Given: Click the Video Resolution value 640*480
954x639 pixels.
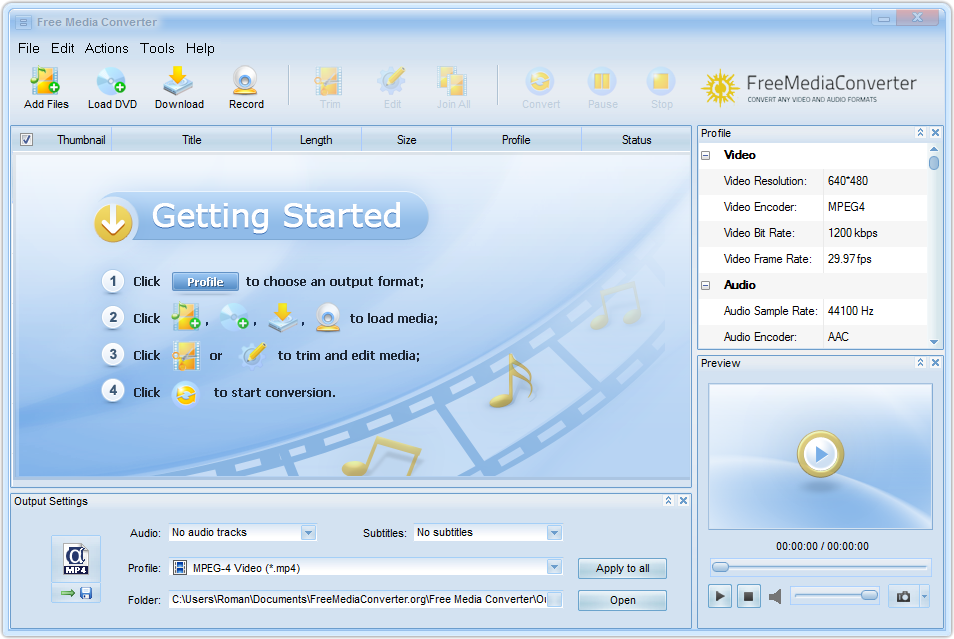Looking at the screenshot, I should [x=848, y=181].
